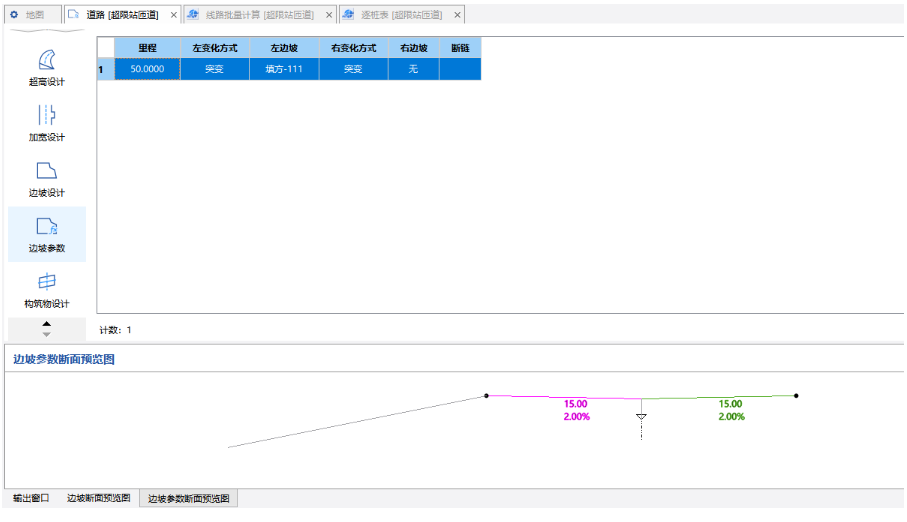Viewport: 907px width, 522px height.
Task: Select the 50.0000 mileage cell
Action: (148, 69)
